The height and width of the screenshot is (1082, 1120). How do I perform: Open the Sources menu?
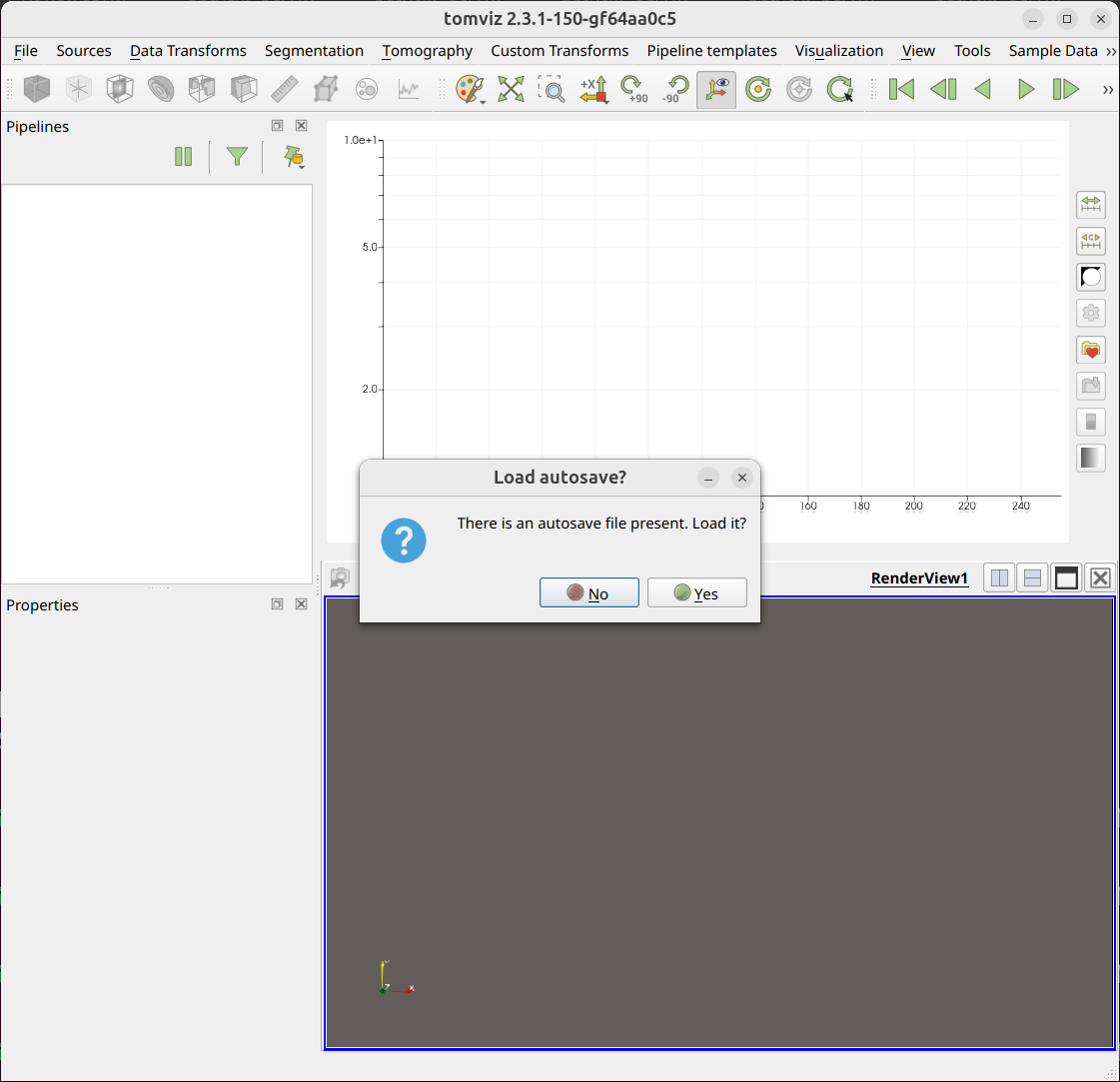coord(84,51)
